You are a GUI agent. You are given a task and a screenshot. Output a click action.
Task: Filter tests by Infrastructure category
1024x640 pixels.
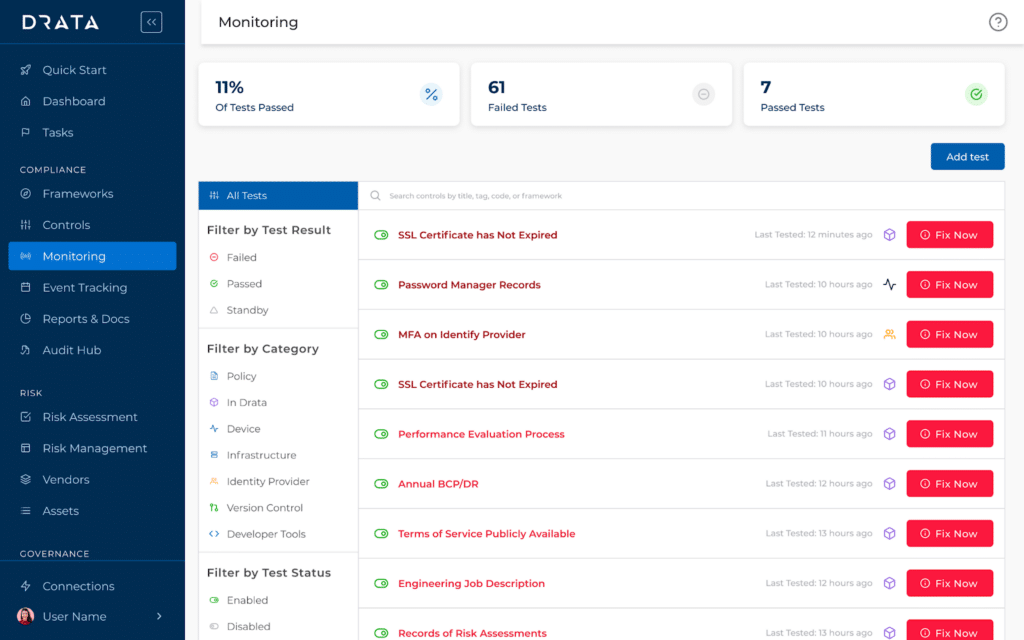click(x=261, y=455)
